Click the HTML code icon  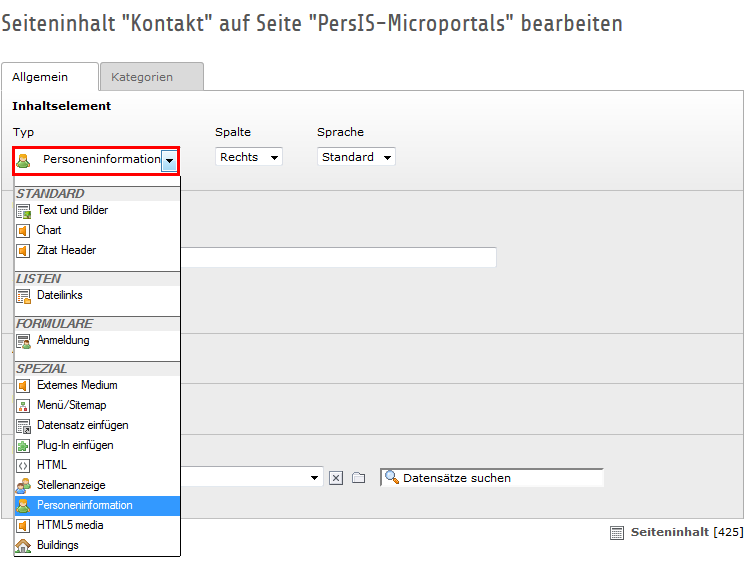tap(23, 466)
